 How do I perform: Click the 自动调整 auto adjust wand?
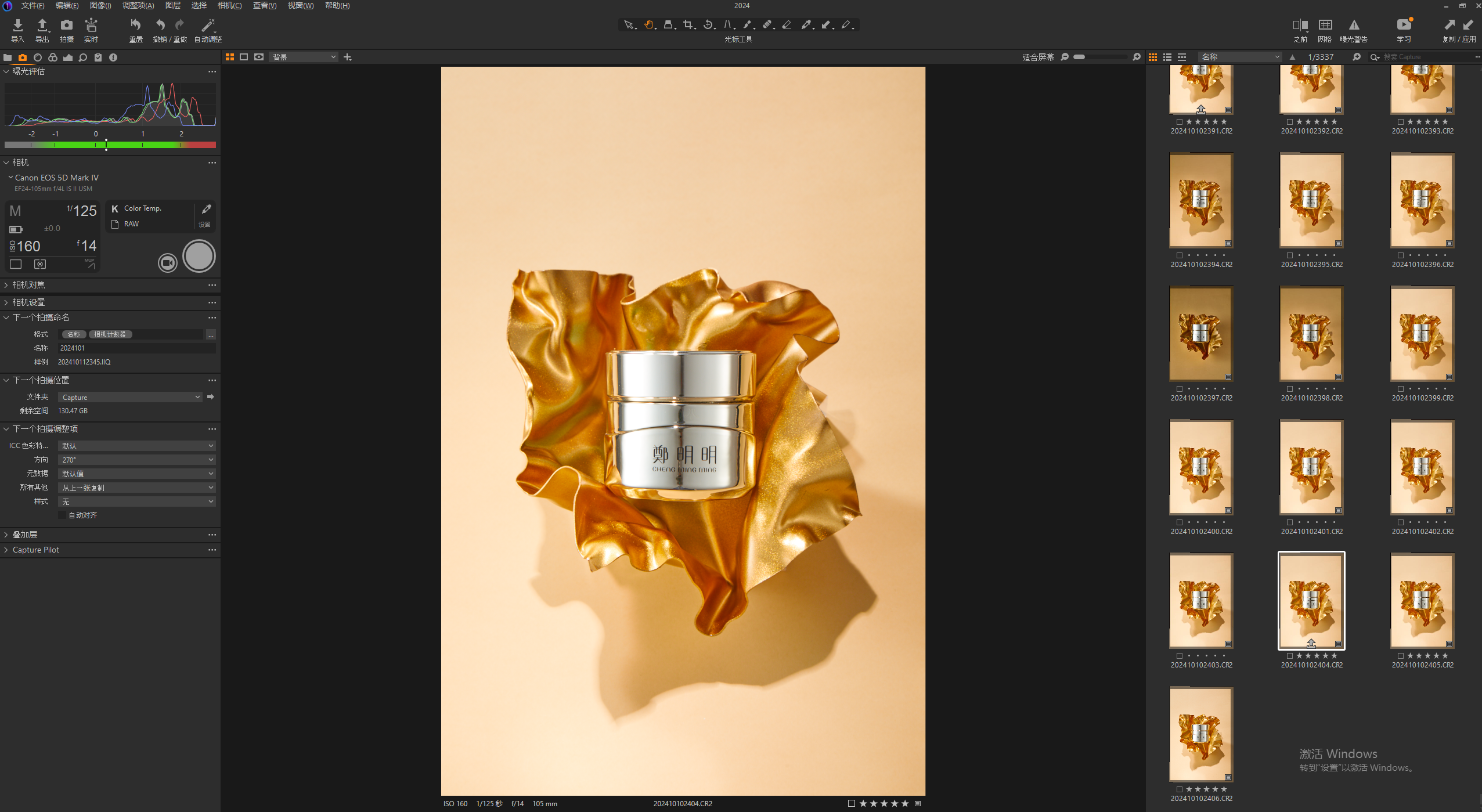[x=207, y=26]
